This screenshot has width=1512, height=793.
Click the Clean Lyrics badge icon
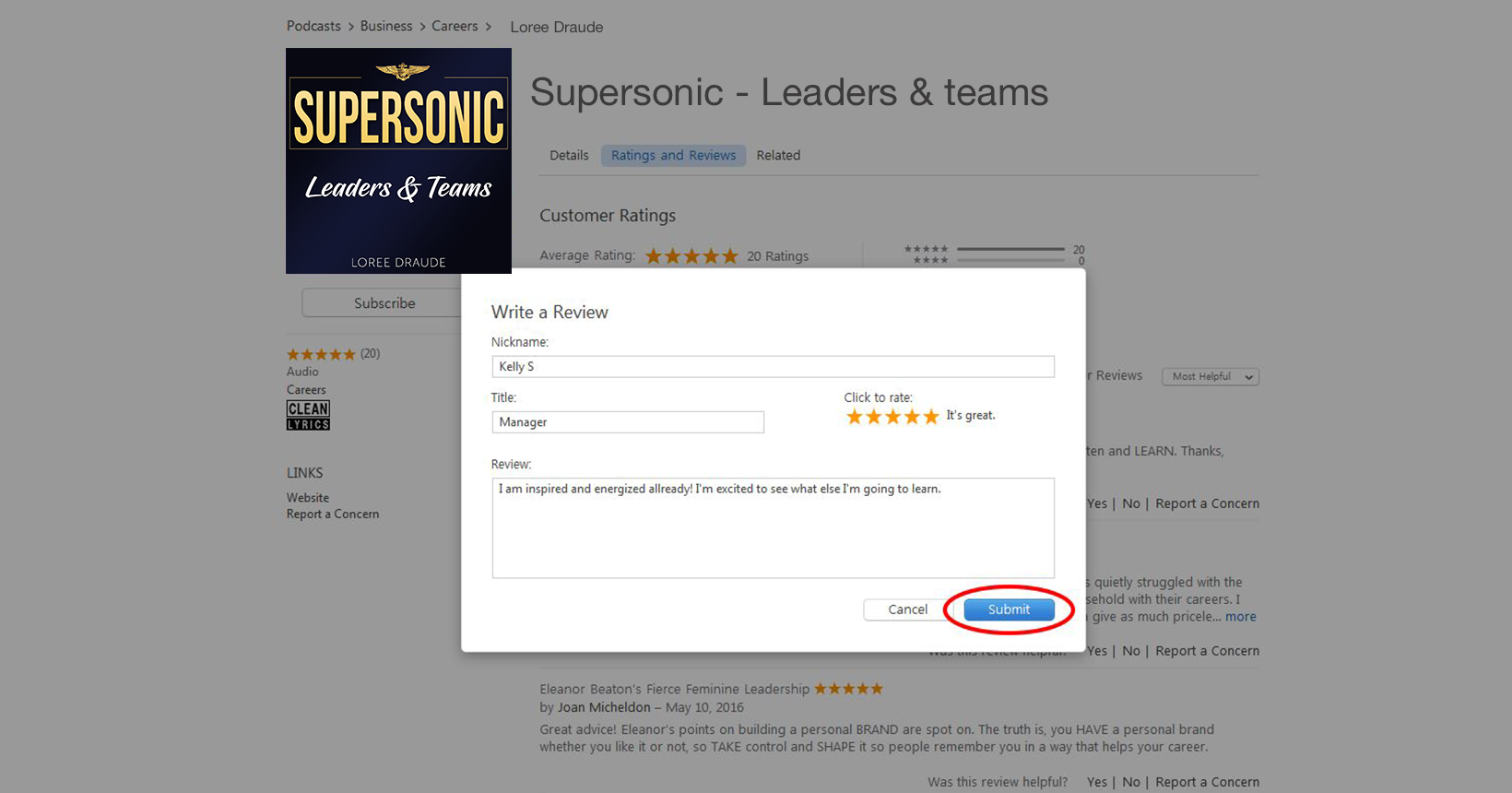tap(308, 415)
